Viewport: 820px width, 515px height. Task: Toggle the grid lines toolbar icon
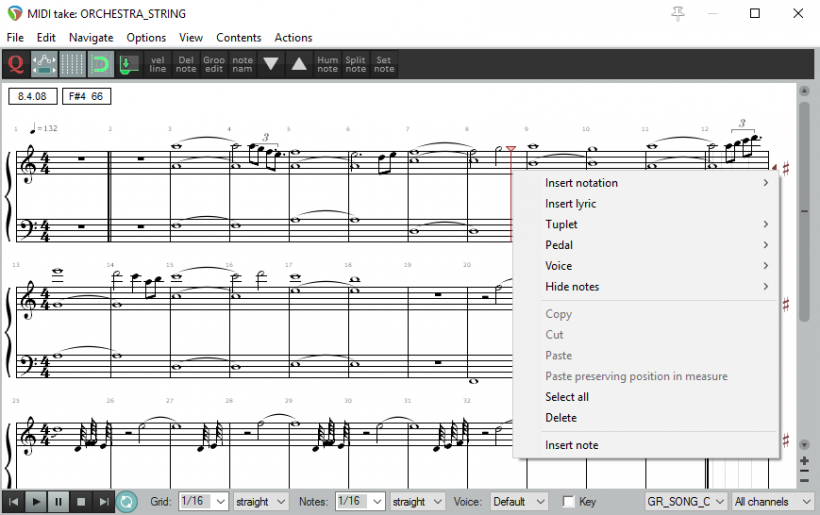(x=72, y=65)
